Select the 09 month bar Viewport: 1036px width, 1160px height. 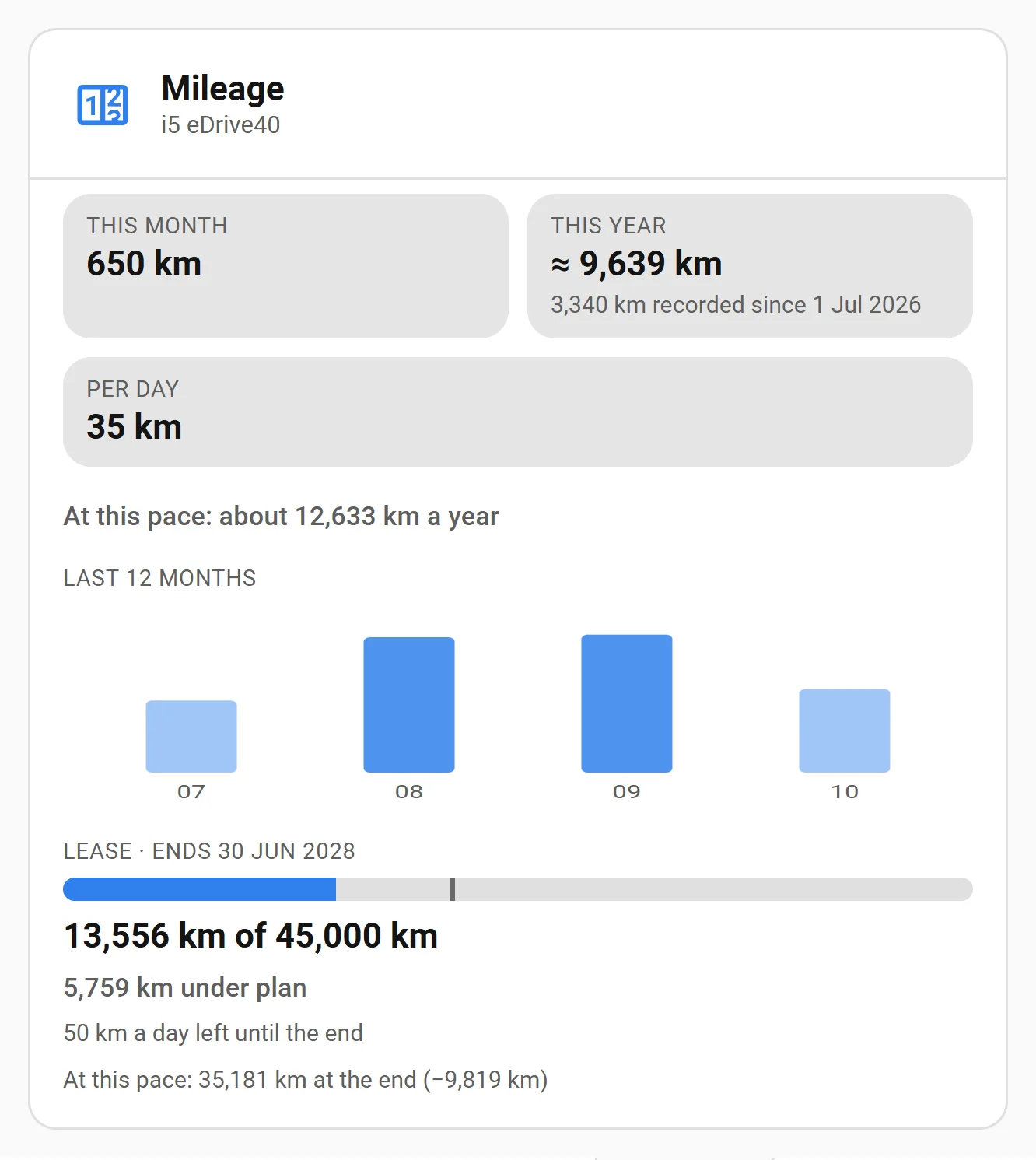point(627,703)
